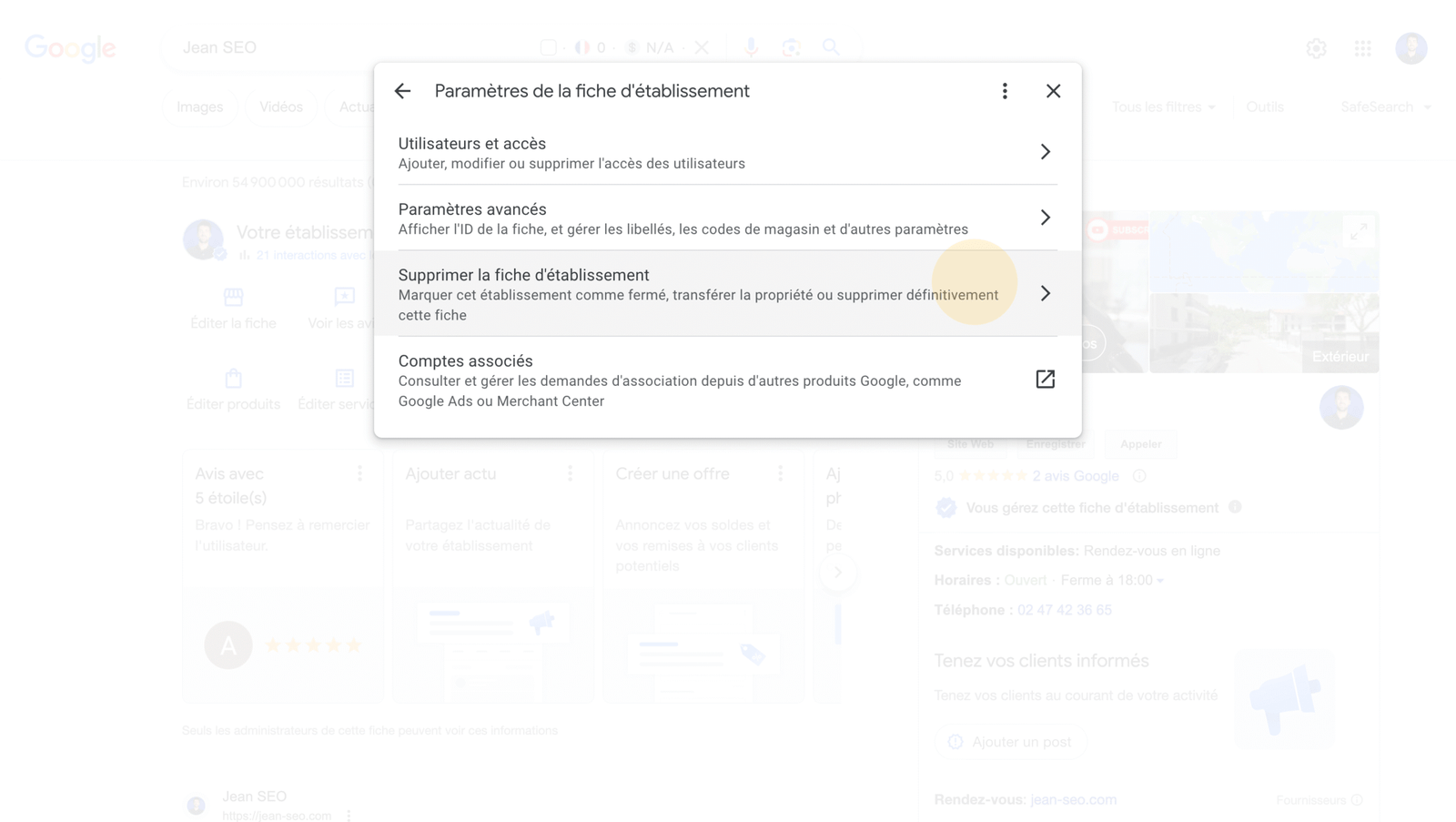
Task: Open options menu on Créer une offre card
Action: tap(781, 473)
